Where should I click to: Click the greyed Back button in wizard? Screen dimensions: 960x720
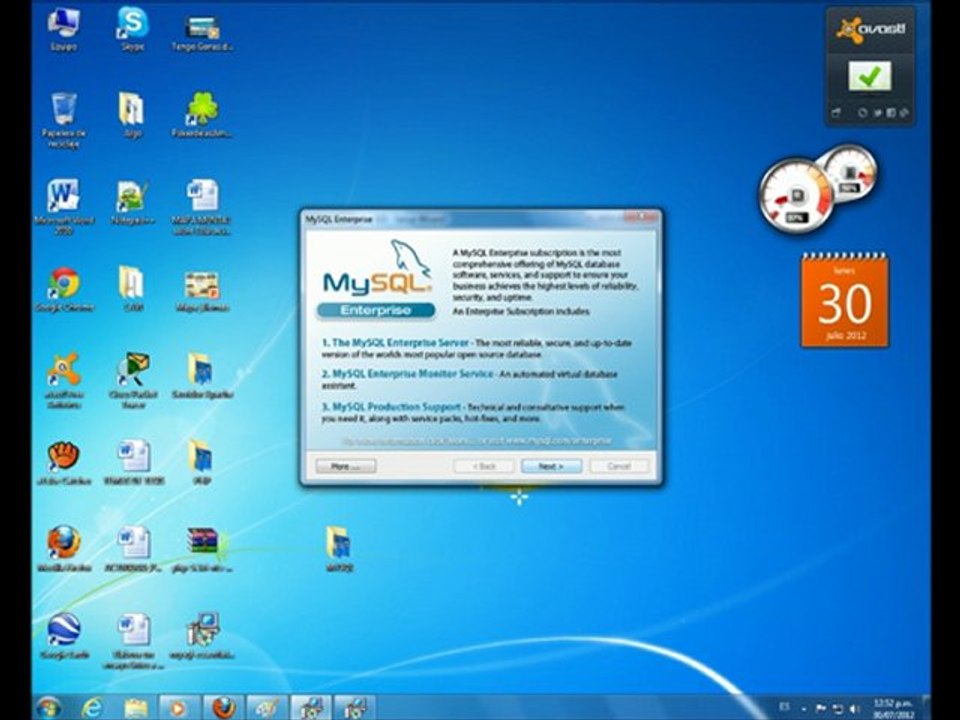(484, 467)
